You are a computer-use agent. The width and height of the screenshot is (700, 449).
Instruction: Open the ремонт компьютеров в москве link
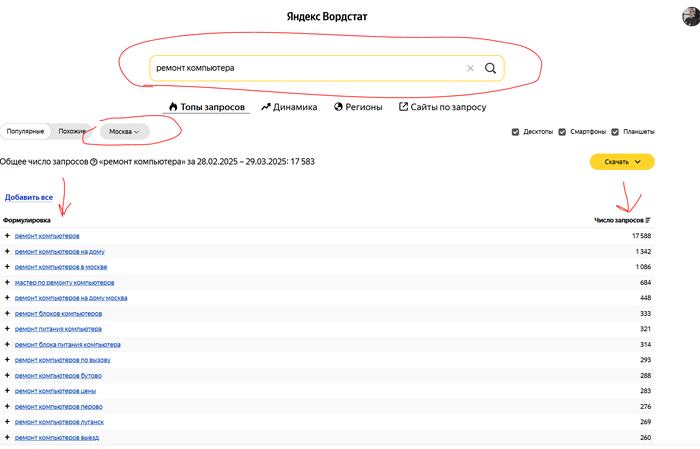[x=60, y=267]
